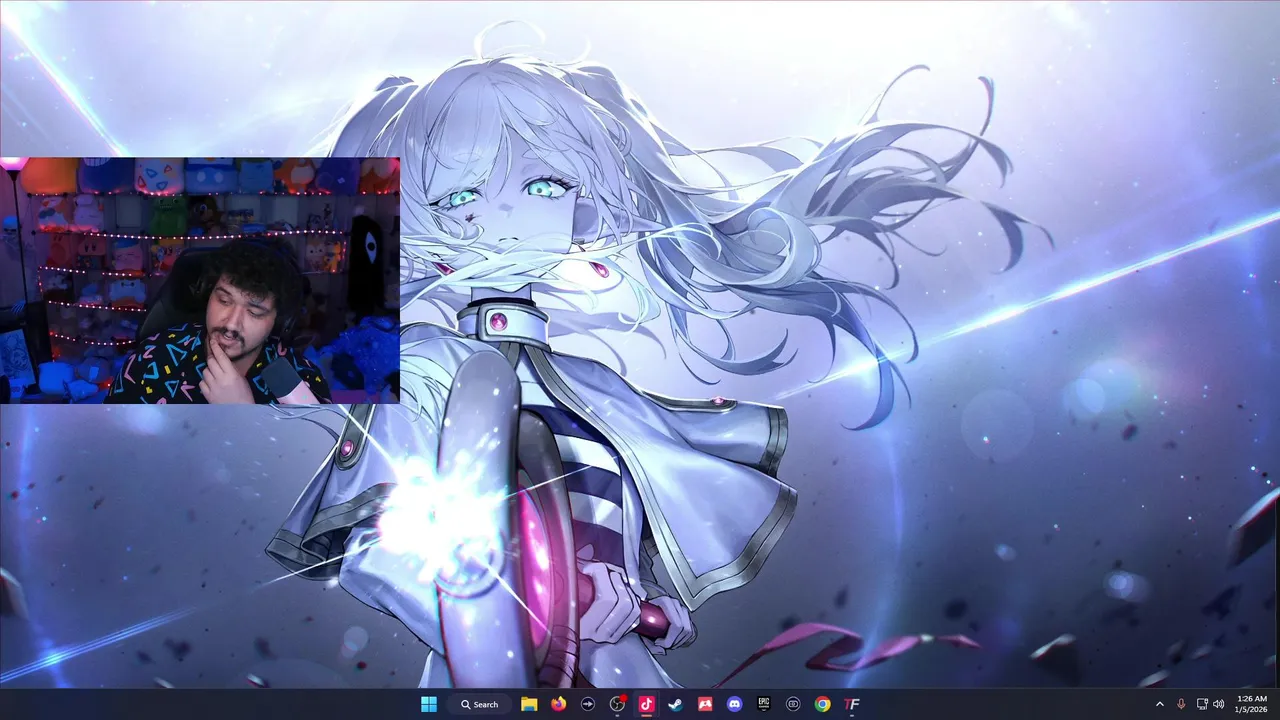1280x720 pixels.
Task: Click the taskbar Search box
Action: [479, 704]
